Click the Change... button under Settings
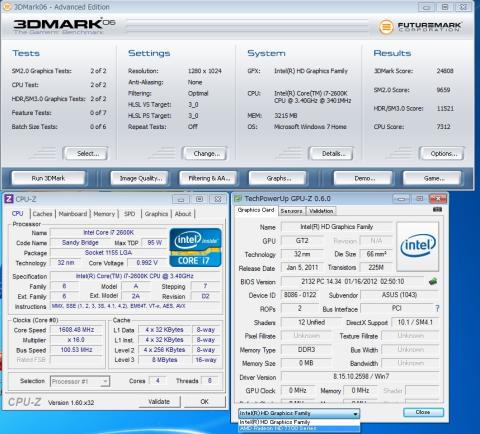This screenshot has height=434, width=480. [205, 154]
